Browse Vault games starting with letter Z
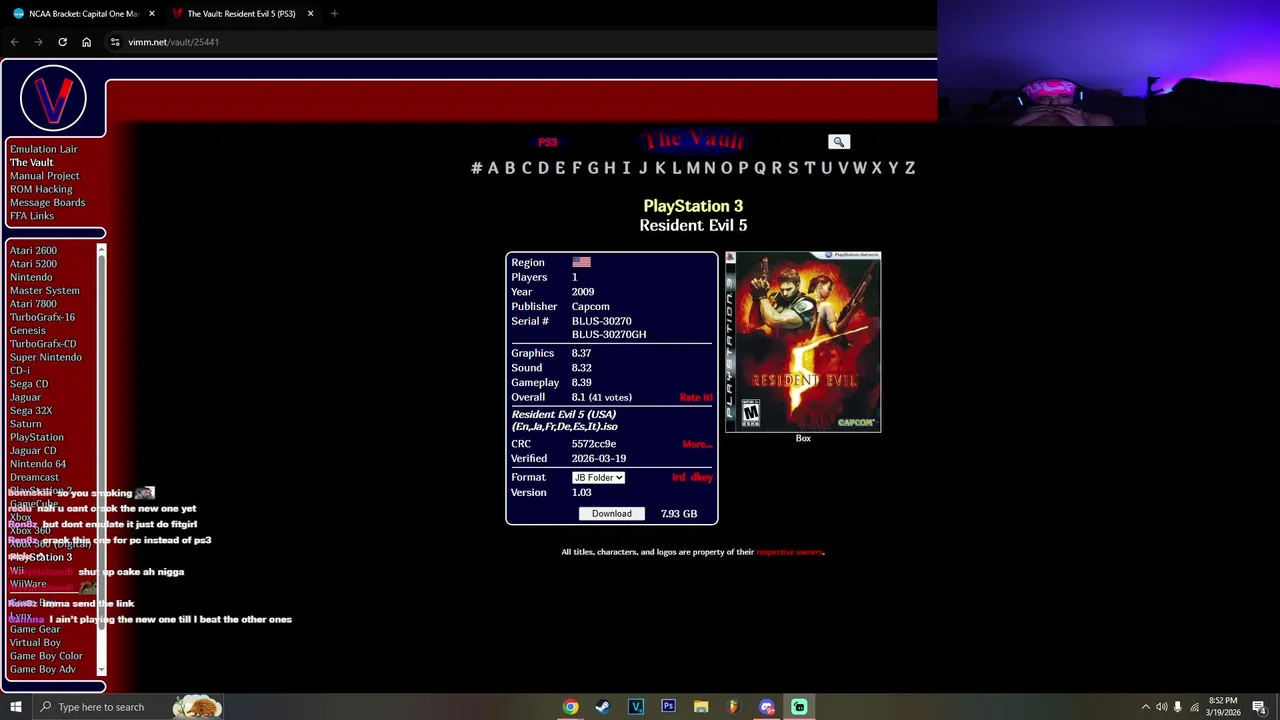 909,168
